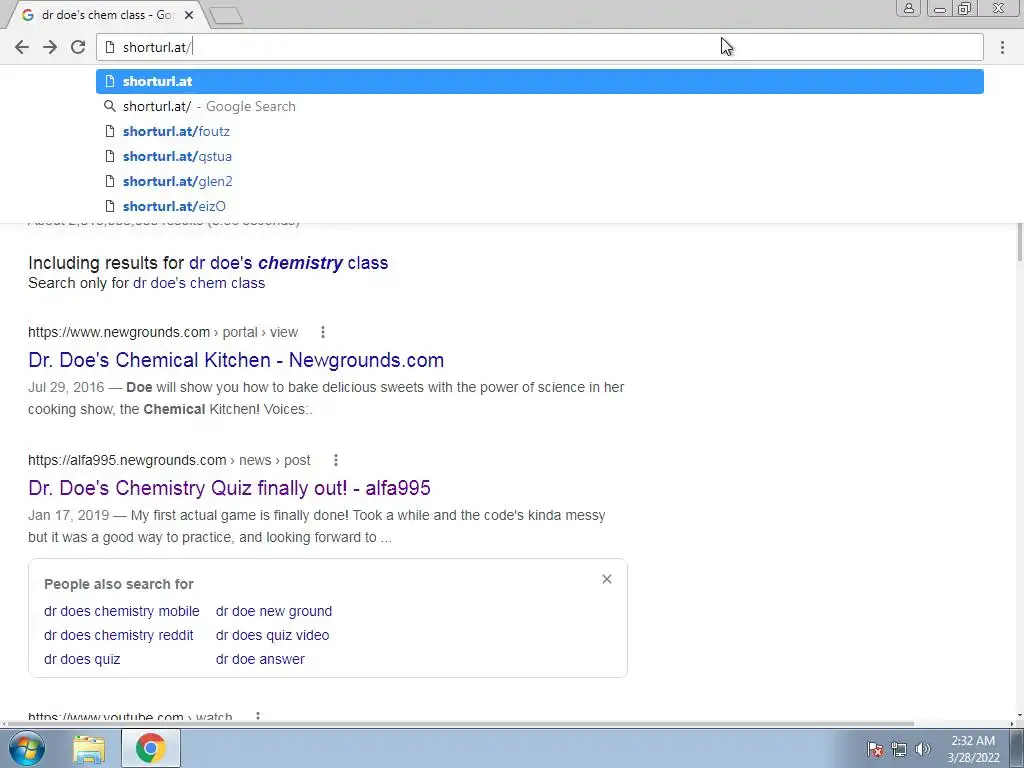This screenshot has height=768, width=1024.
Task: Open the Chrome three-dot menu
Action: 1002,47
